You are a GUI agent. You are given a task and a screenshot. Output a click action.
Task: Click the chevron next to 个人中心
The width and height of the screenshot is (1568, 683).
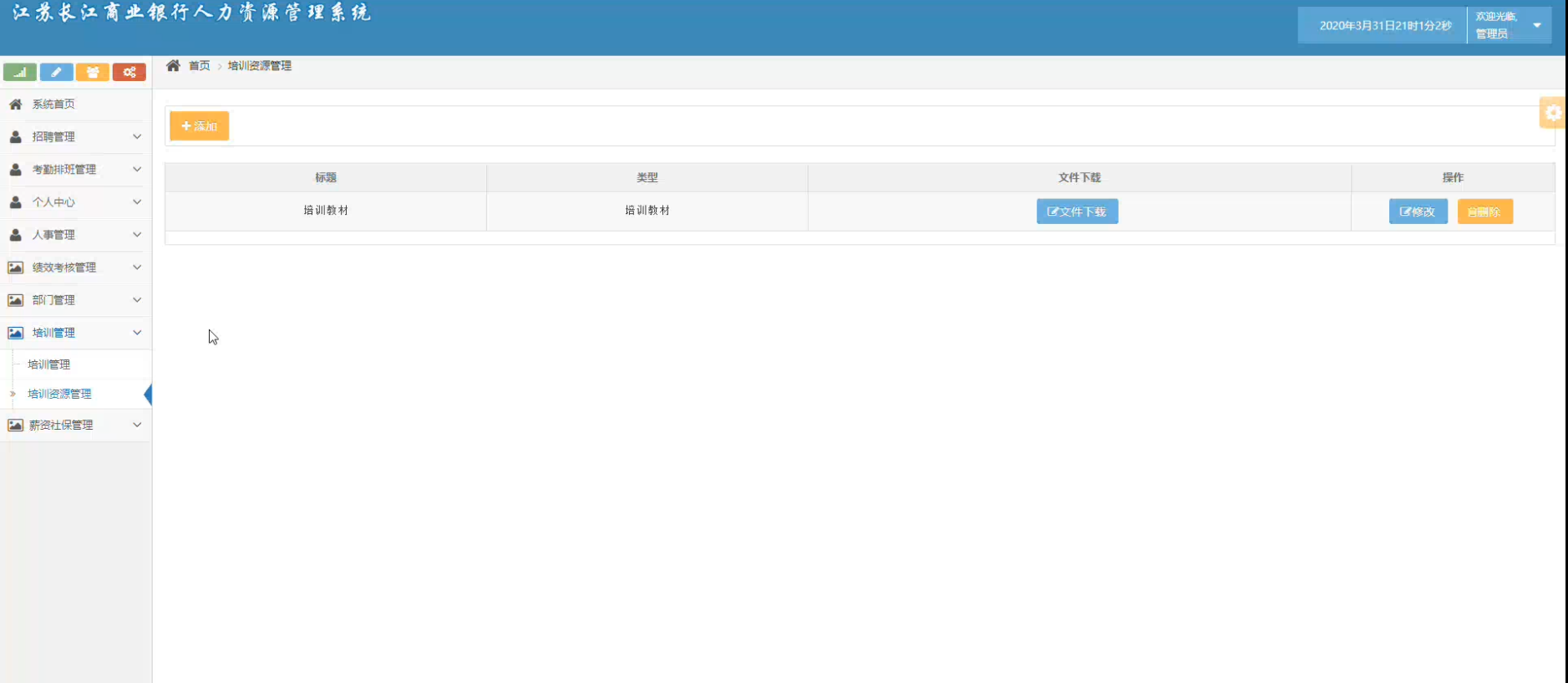pyautogui.click(x=137, y=201)
